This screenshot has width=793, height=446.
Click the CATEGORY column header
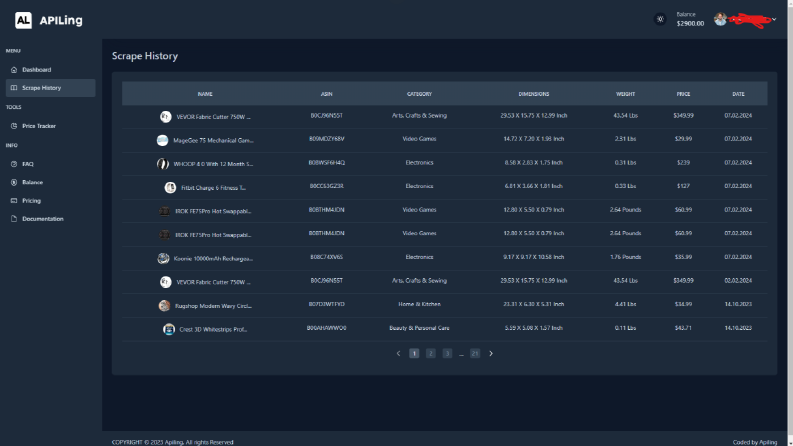(419, 94)
